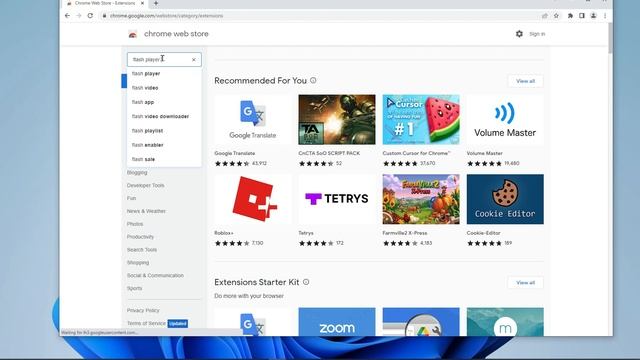
Task: Open a new browser tab
Action: (x=156, y=3)
